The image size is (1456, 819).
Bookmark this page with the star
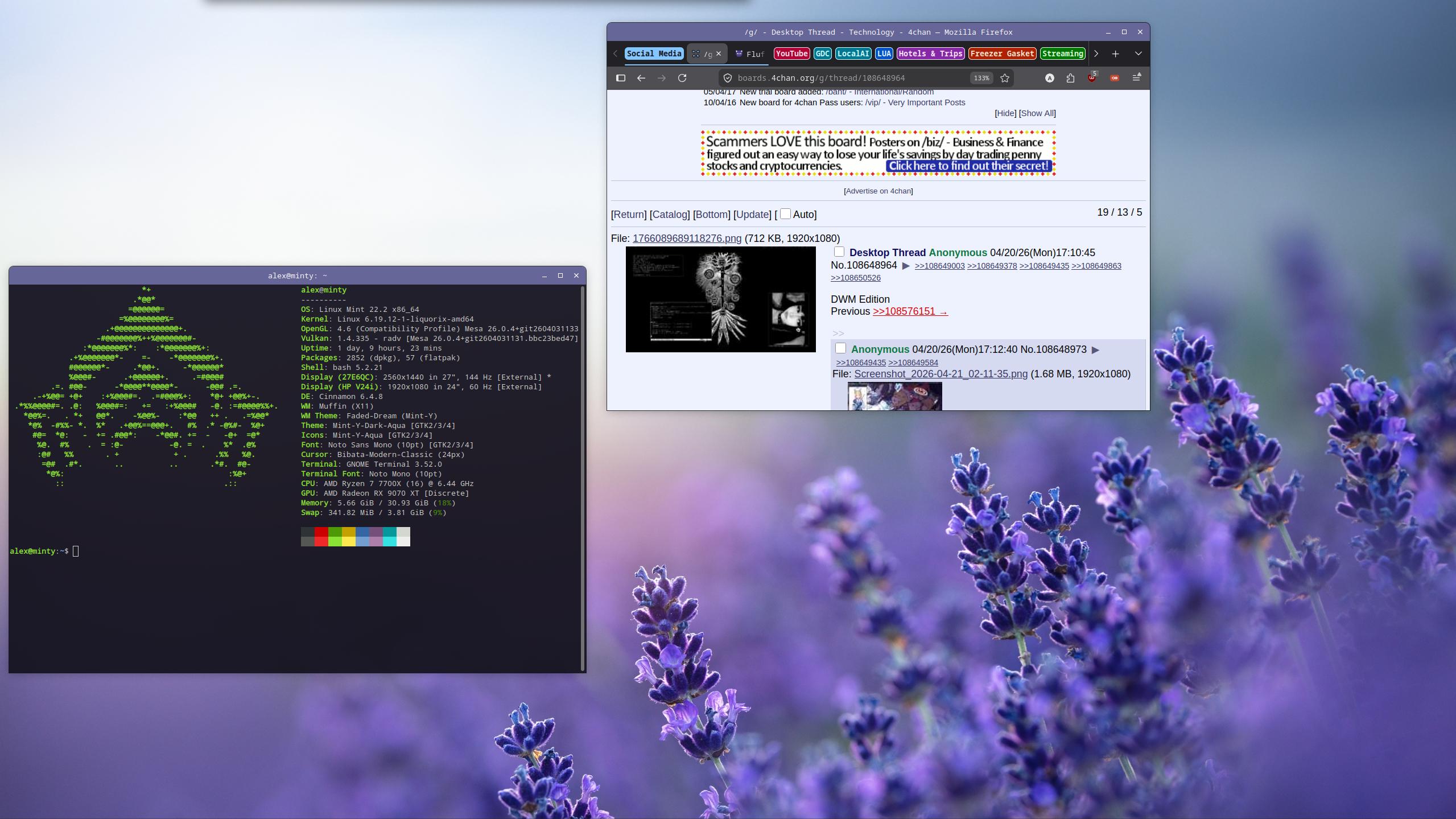(1005, 78)
